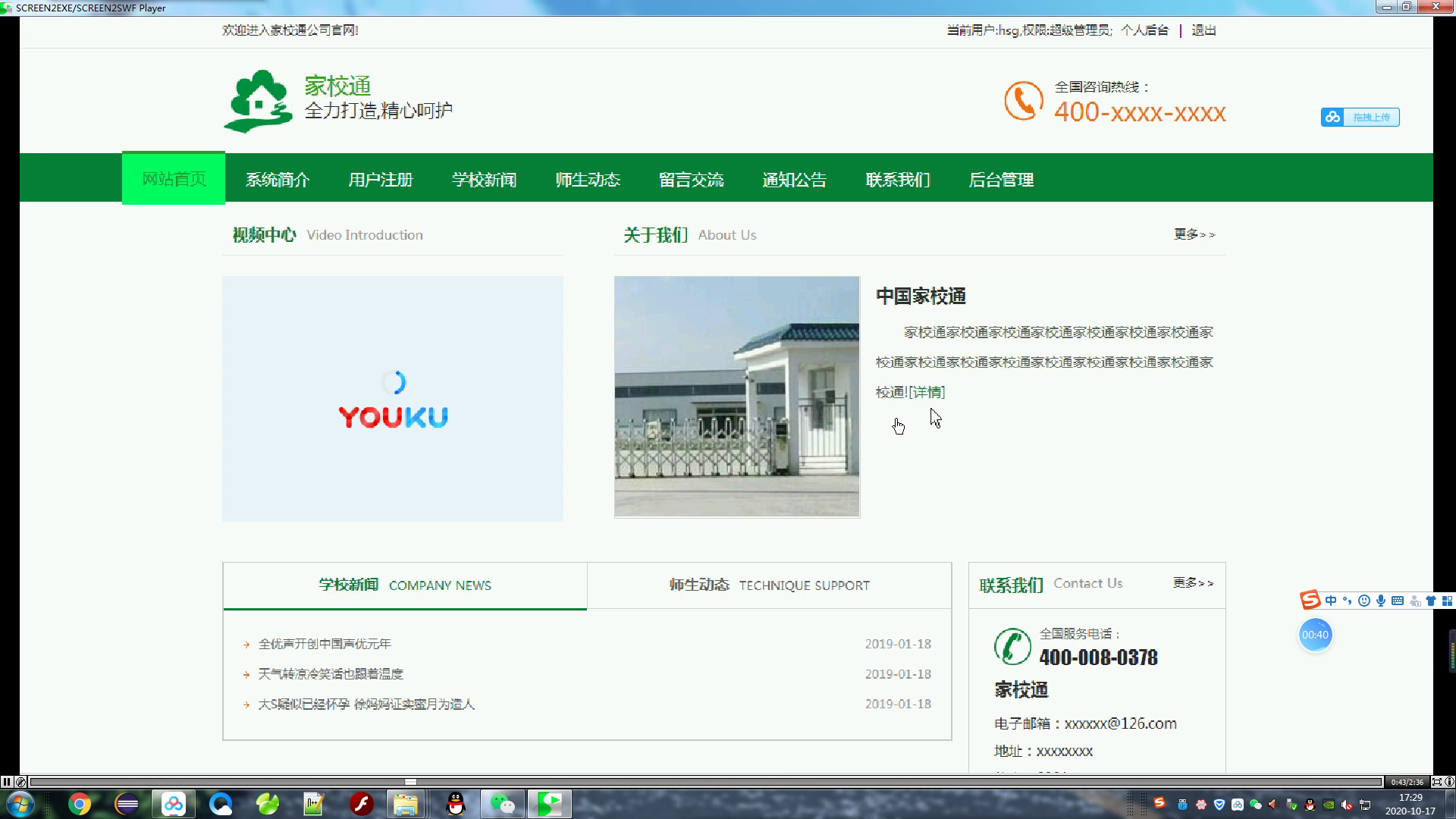Go to 用户注册 page
1456x819 pixels.
point(380,180)
